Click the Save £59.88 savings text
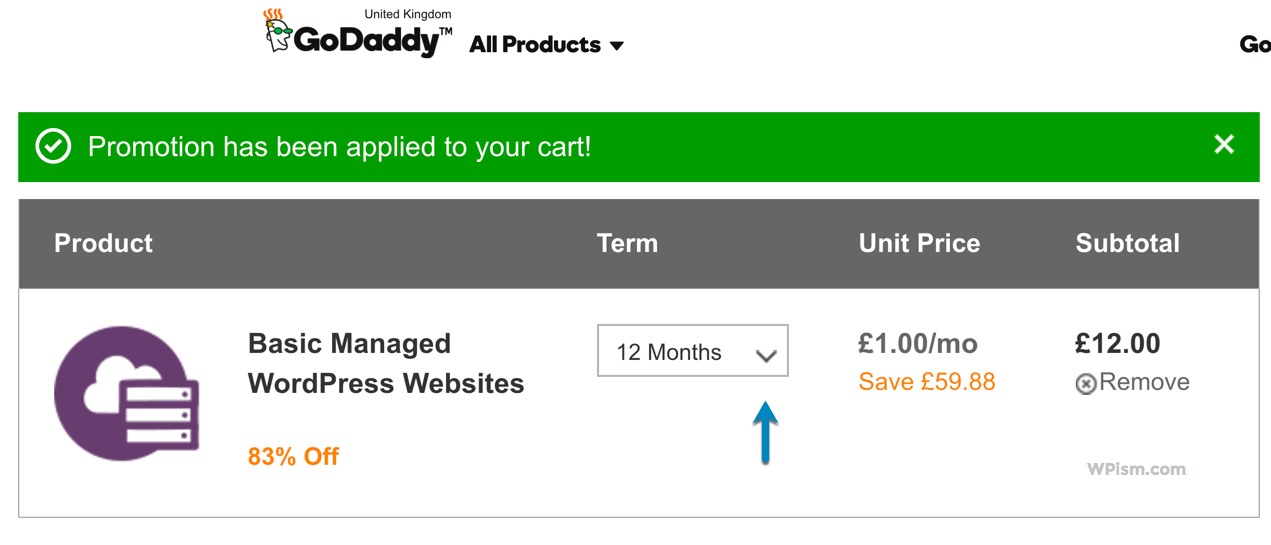The height and width of the screenshot is (545, 1271). pos(927,382)
